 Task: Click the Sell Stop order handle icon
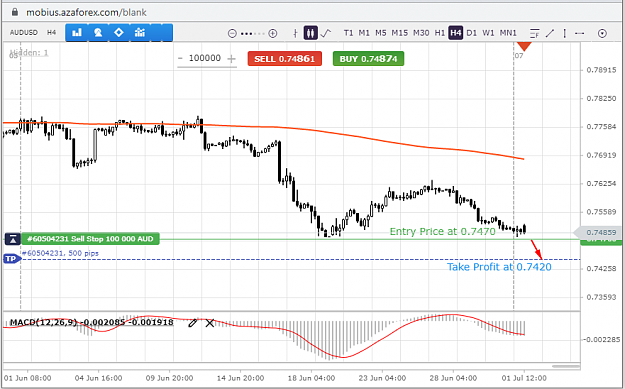point(13,239)
